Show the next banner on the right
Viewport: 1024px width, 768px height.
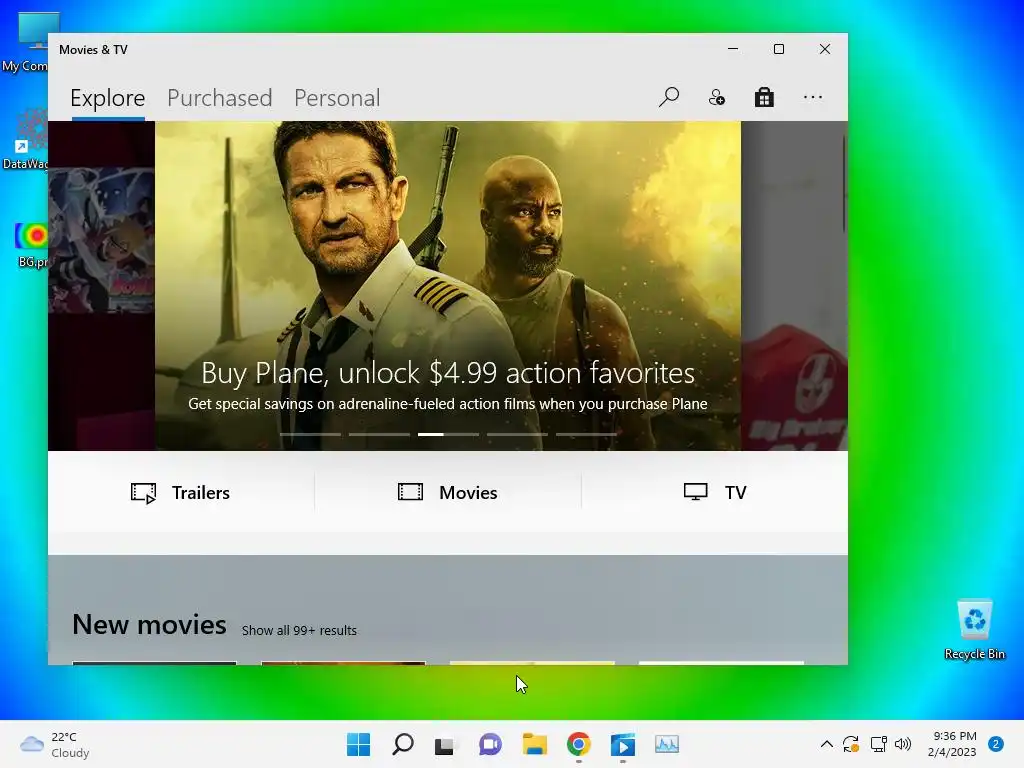(794, 285)
